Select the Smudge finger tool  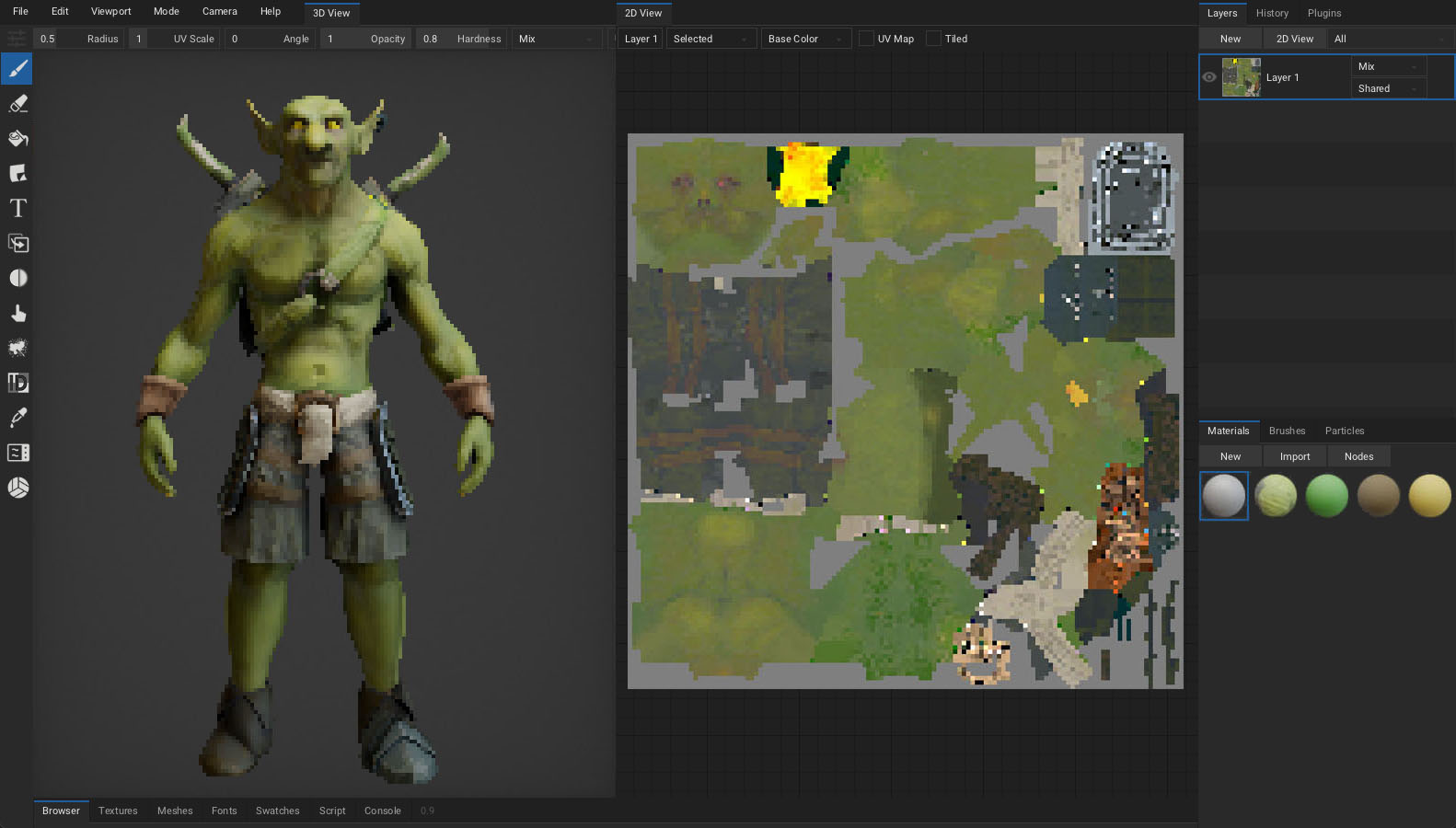tap(17, 314)
